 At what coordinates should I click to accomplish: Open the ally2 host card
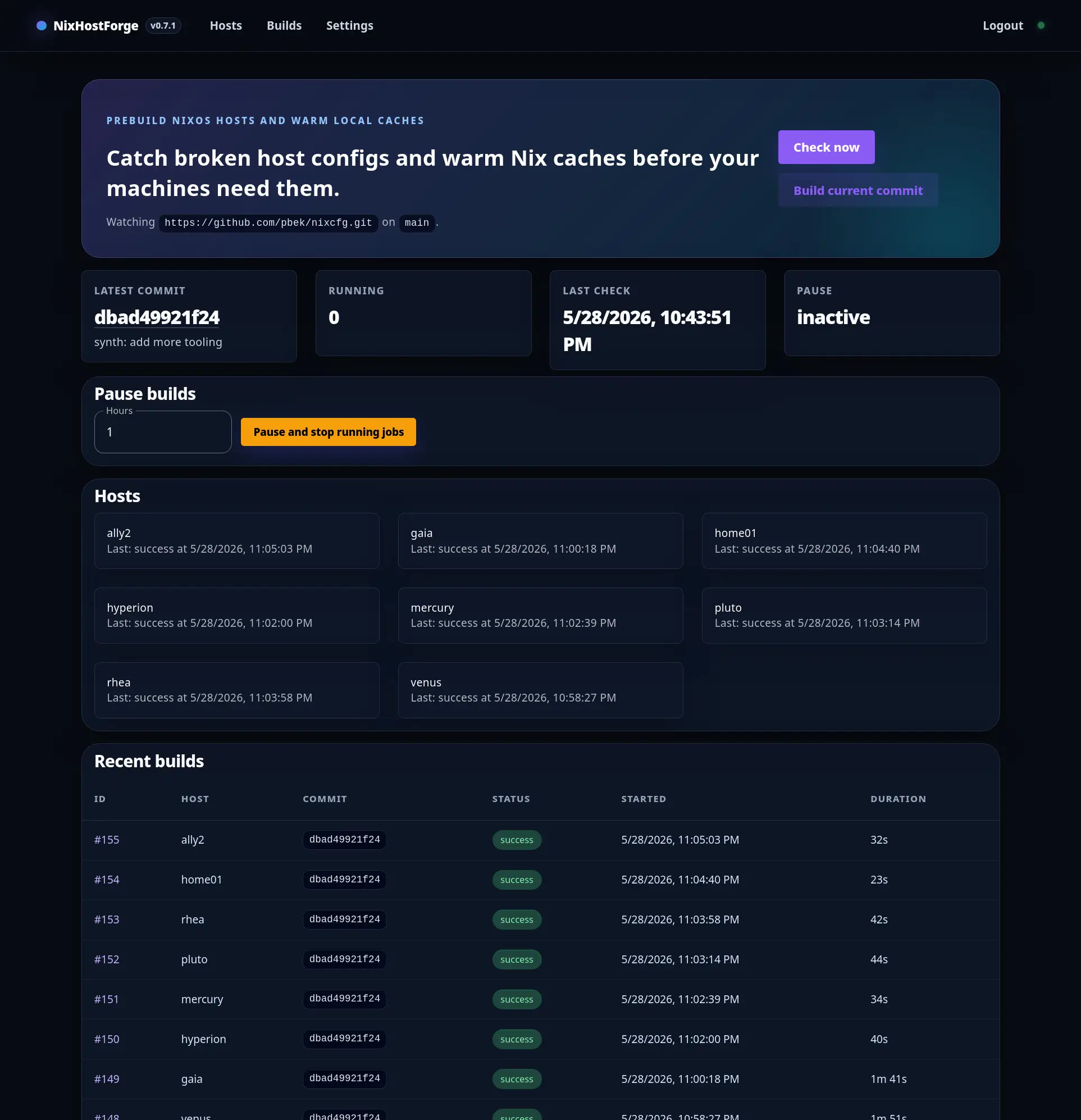[236, 540]
